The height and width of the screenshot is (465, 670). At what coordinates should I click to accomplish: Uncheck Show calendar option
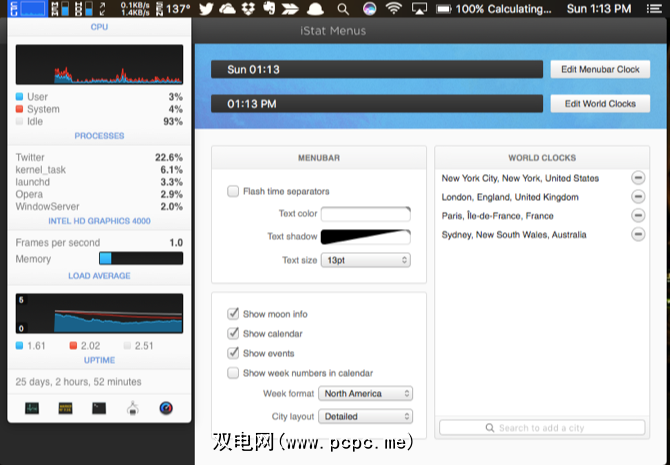[x=233, y=333]
